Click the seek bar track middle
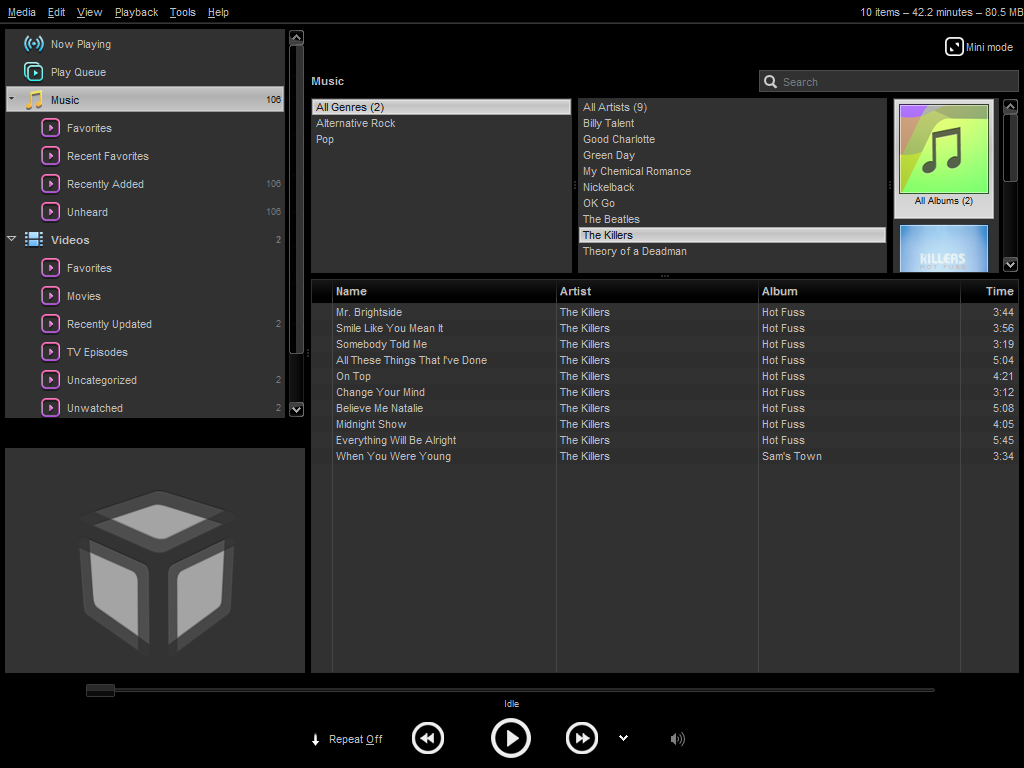1024x768 pixels. tap(510, 690)
